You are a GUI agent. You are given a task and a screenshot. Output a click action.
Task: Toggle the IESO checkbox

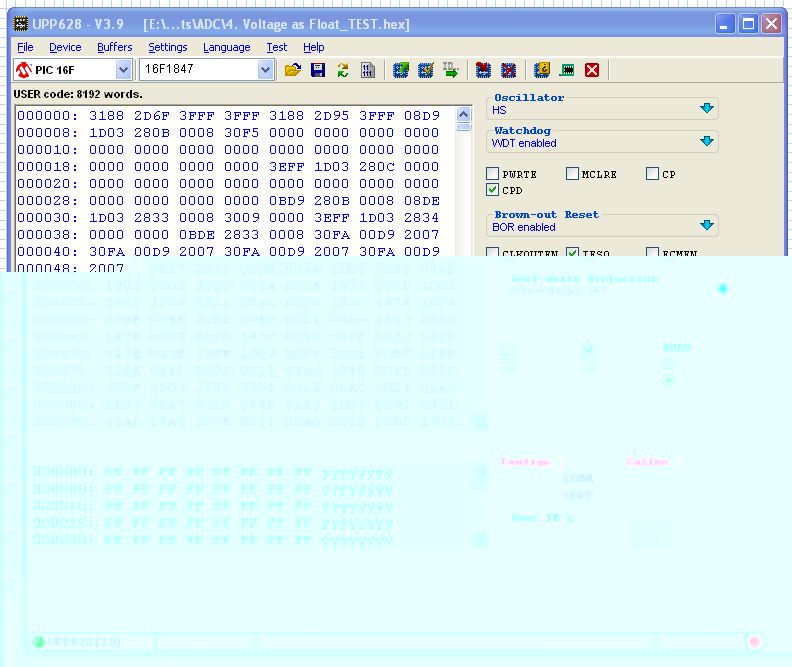[572, 251]
